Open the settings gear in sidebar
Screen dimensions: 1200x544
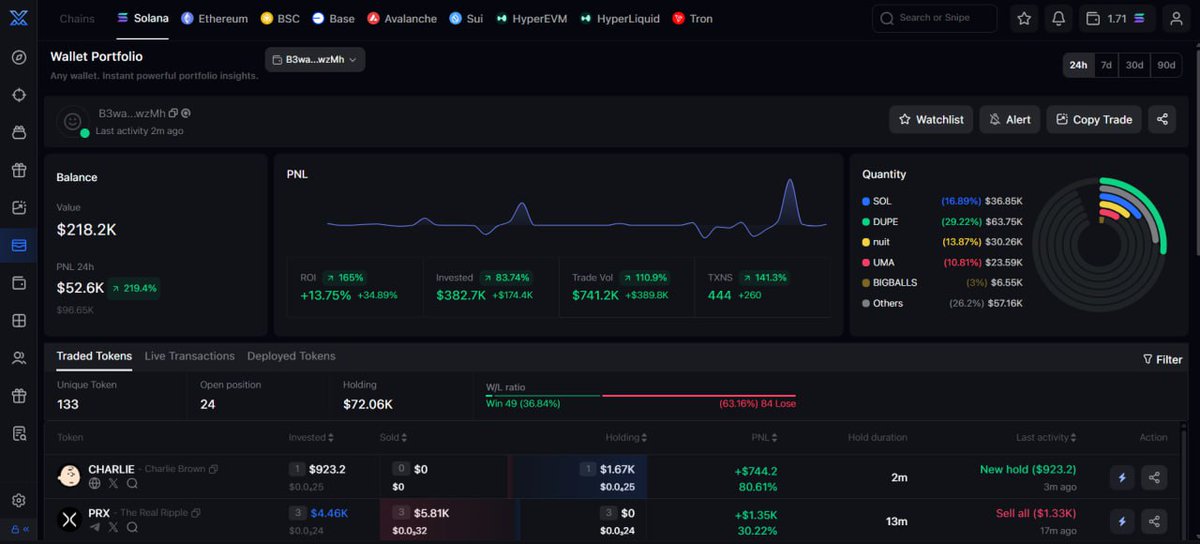(x=19, y=500)
